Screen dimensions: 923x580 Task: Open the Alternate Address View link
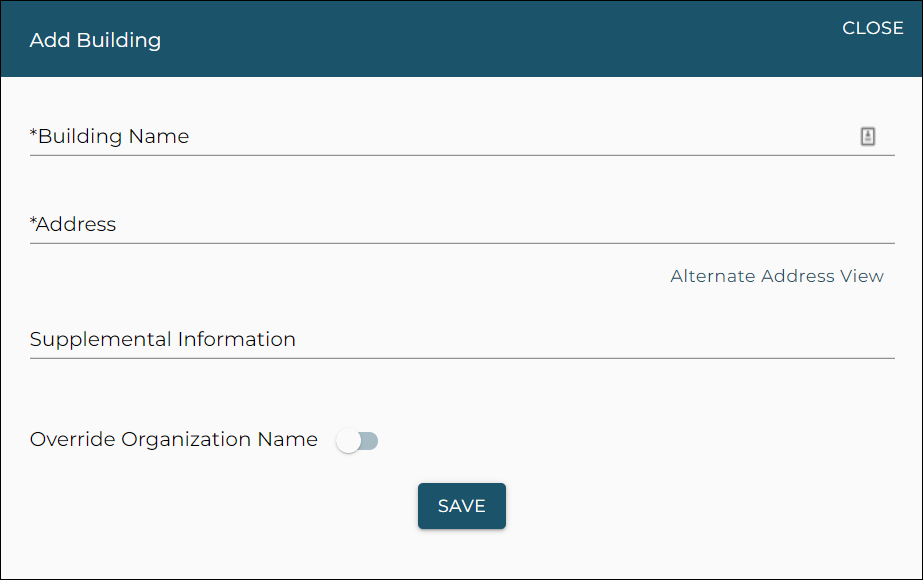tap(776, 276)
